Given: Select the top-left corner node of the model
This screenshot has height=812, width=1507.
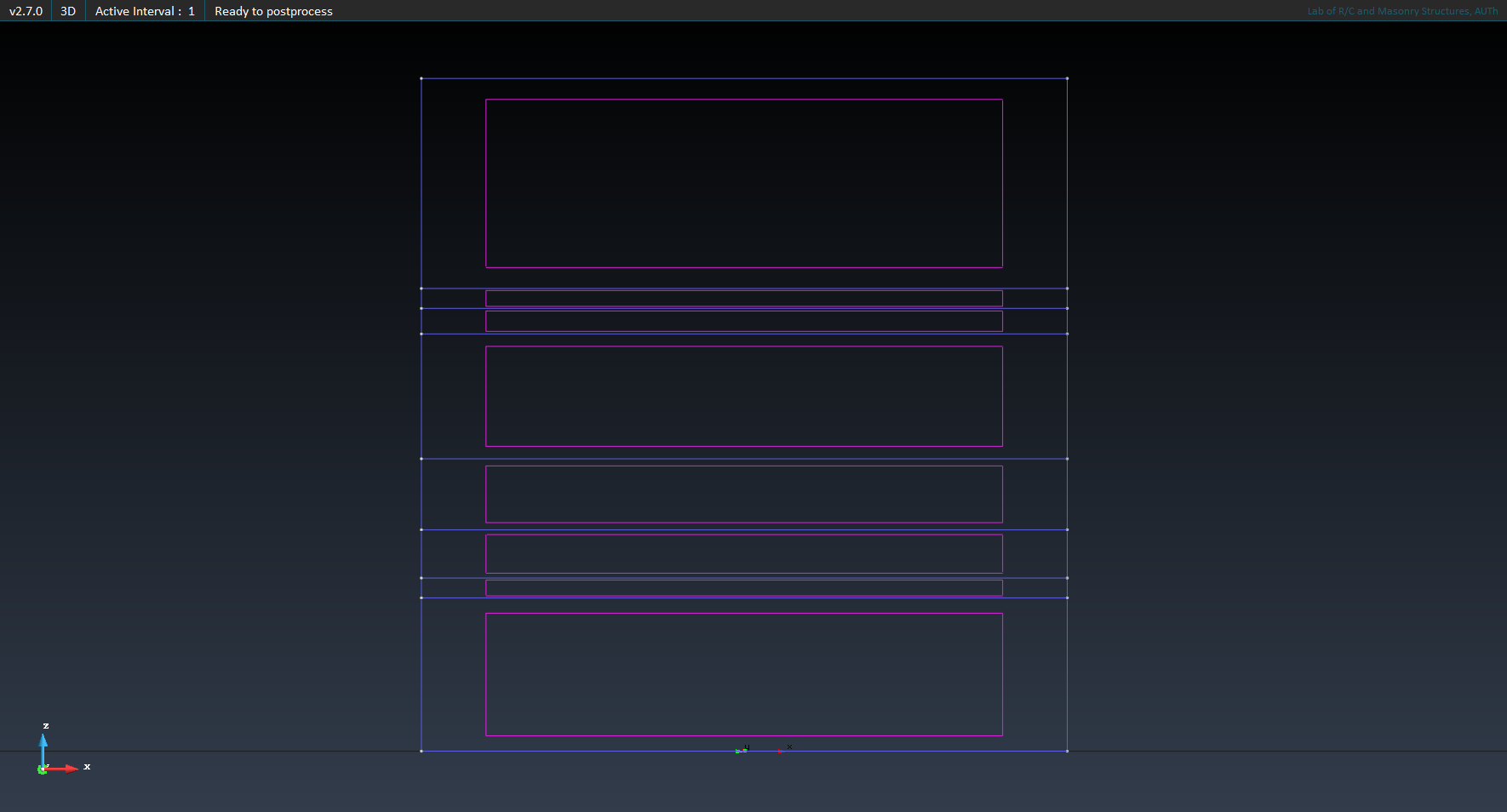Looking at the screenshot, I should (x=421, y=78).
